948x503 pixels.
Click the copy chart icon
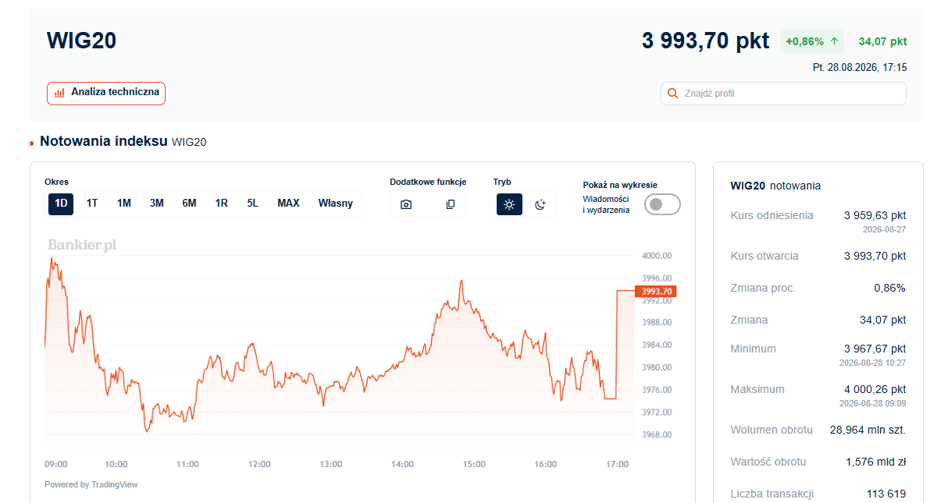450,204
